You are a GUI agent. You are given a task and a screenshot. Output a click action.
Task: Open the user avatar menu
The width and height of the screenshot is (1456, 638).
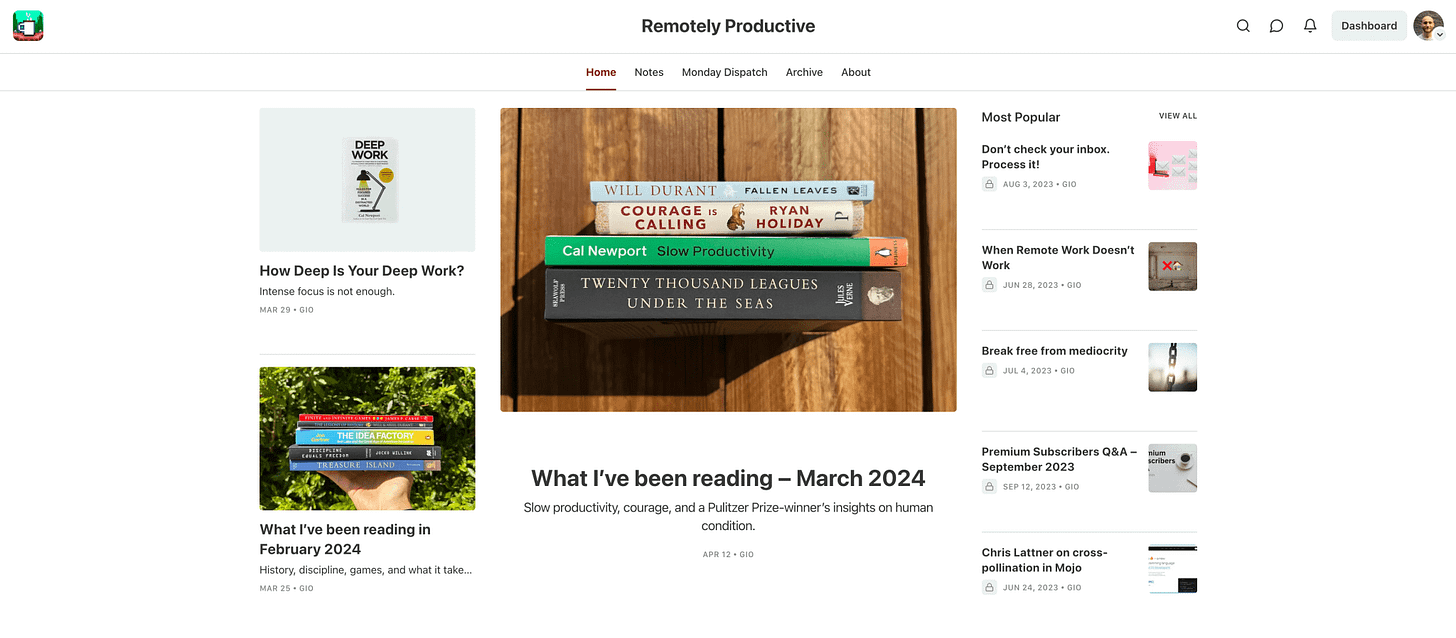coord(1428,26)
